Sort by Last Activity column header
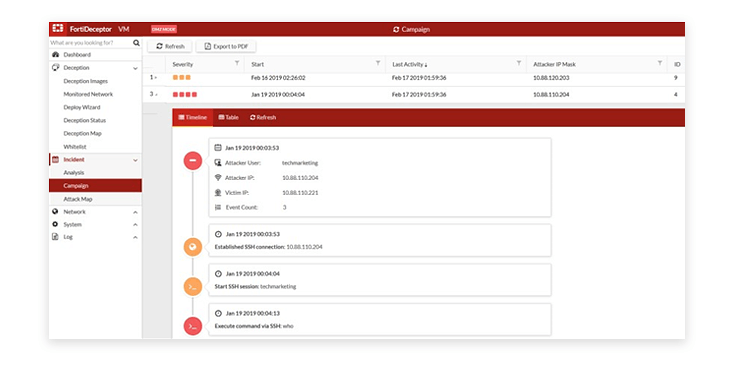The width and height of the screenshot is (734, 376). [x=409, y=64]
